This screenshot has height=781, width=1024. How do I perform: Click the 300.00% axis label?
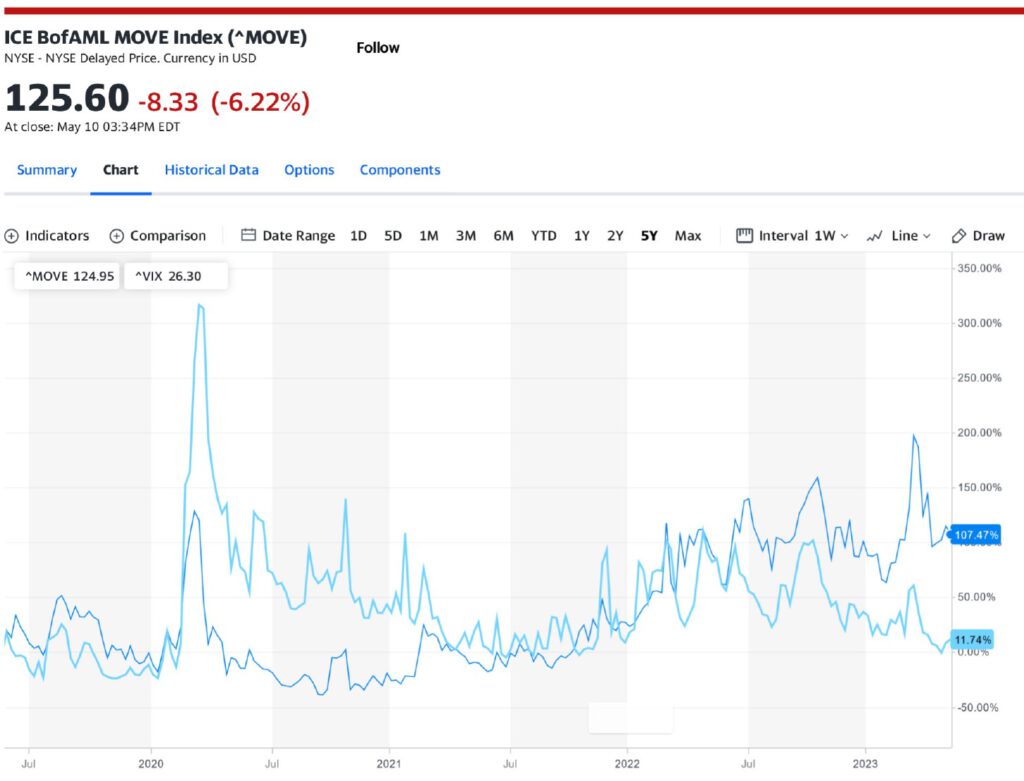tap(979, 323)
